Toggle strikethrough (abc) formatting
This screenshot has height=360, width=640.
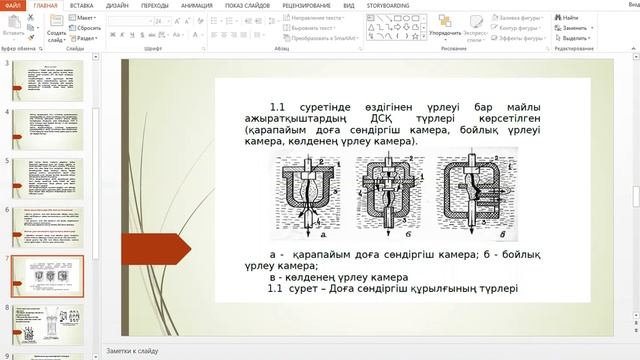pyautogui.click(x=151, y=35)
